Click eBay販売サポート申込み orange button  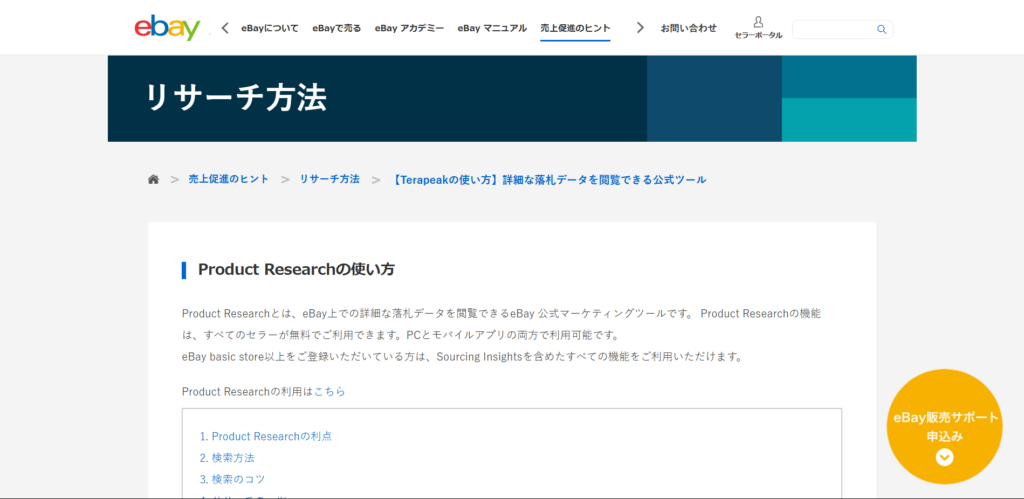pyautogui.click(x=944, y=427)
